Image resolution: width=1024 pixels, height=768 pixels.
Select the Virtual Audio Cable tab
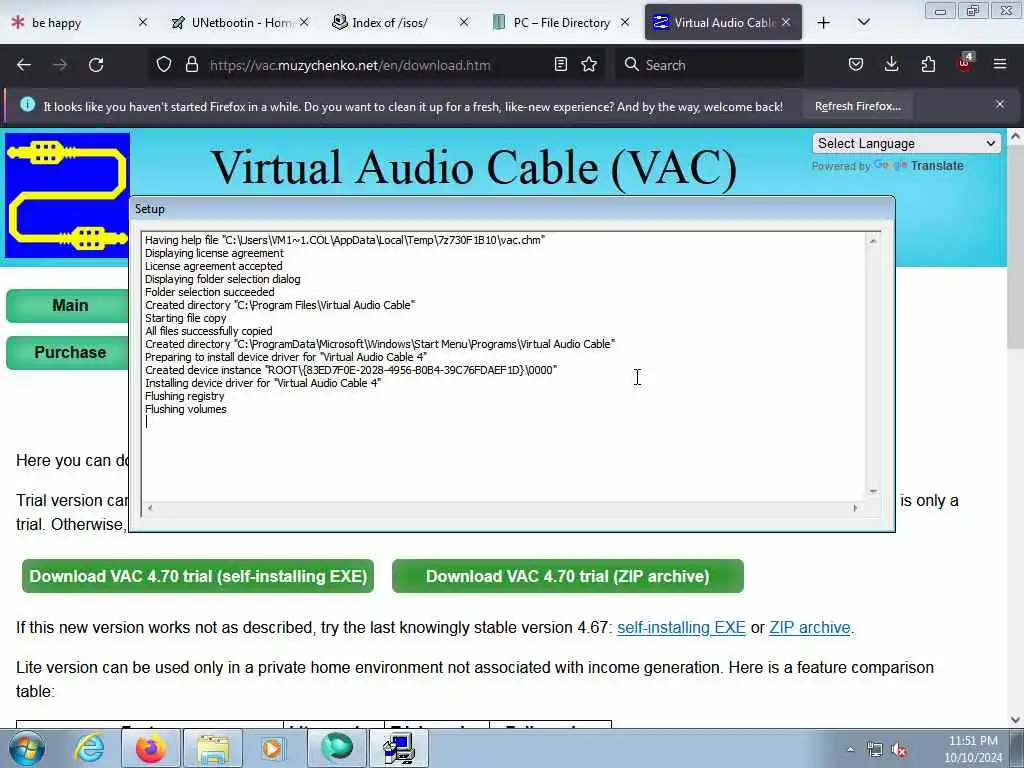click(723, 23)
